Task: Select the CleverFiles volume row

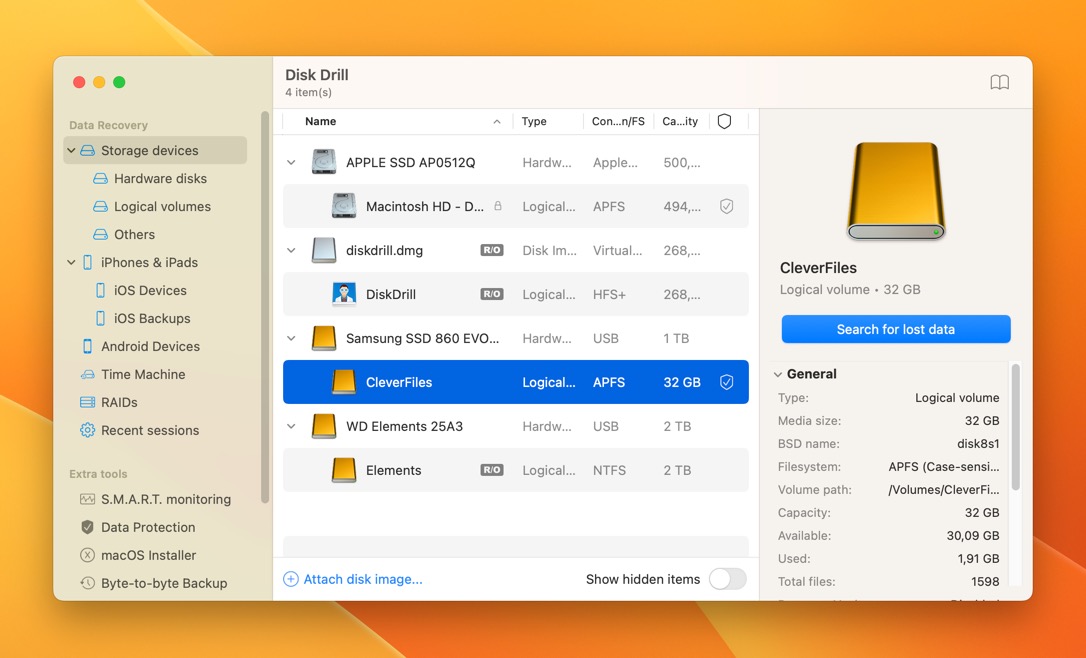Action: (x=516, y=382)
